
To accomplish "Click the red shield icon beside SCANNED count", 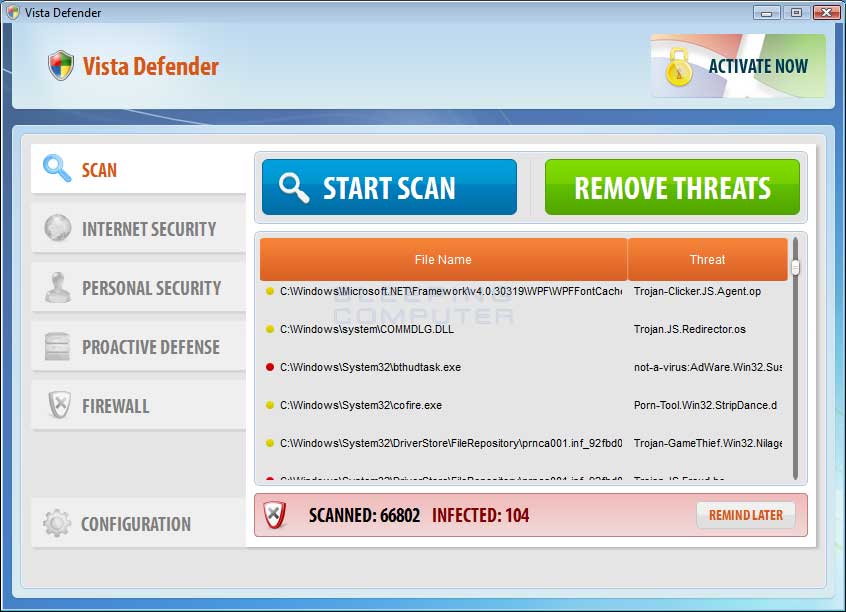I will (x=275, y=515).
